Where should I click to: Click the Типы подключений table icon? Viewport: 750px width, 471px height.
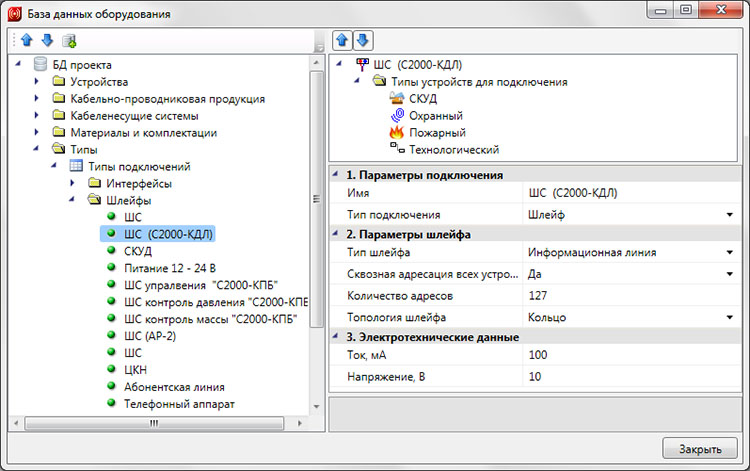[x=76, y=166]
